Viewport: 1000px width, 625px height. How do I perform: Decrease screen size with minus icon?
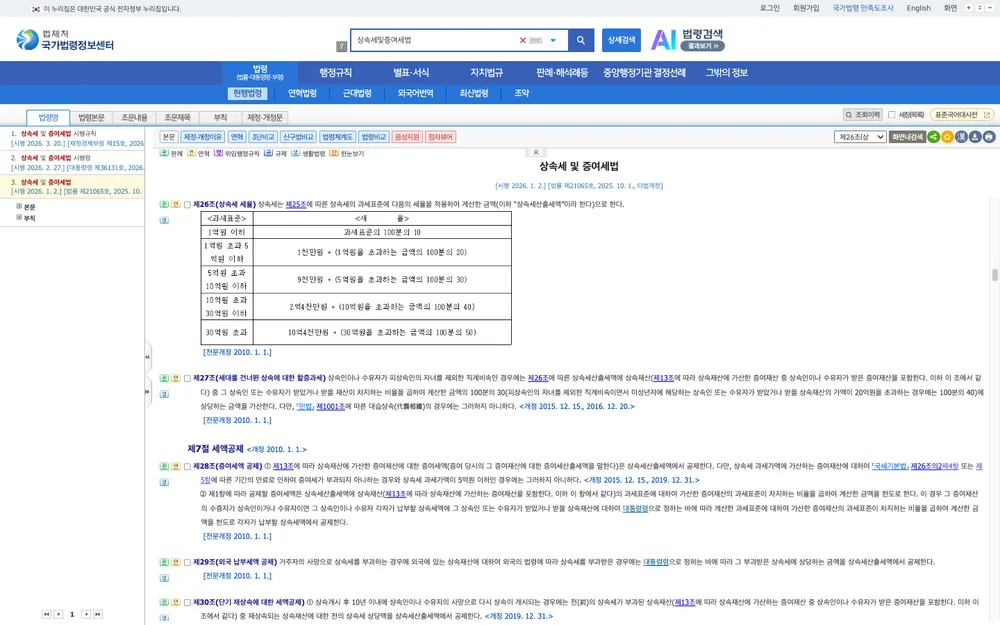coord(990,8)
